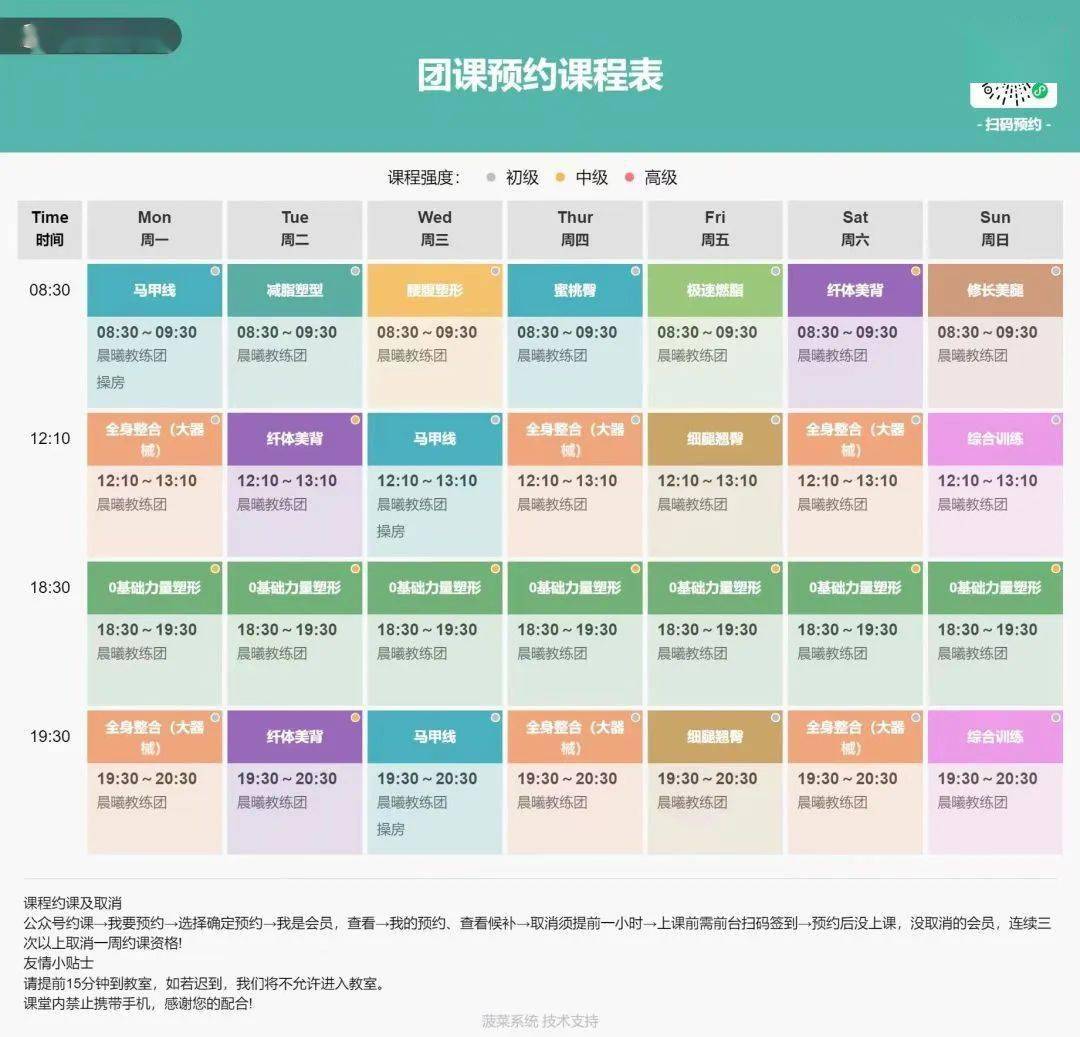The image size is (1080, 1037).
Task: Open Tuesday 08:30 减脂塑型 class card
Action: (295, 336)
